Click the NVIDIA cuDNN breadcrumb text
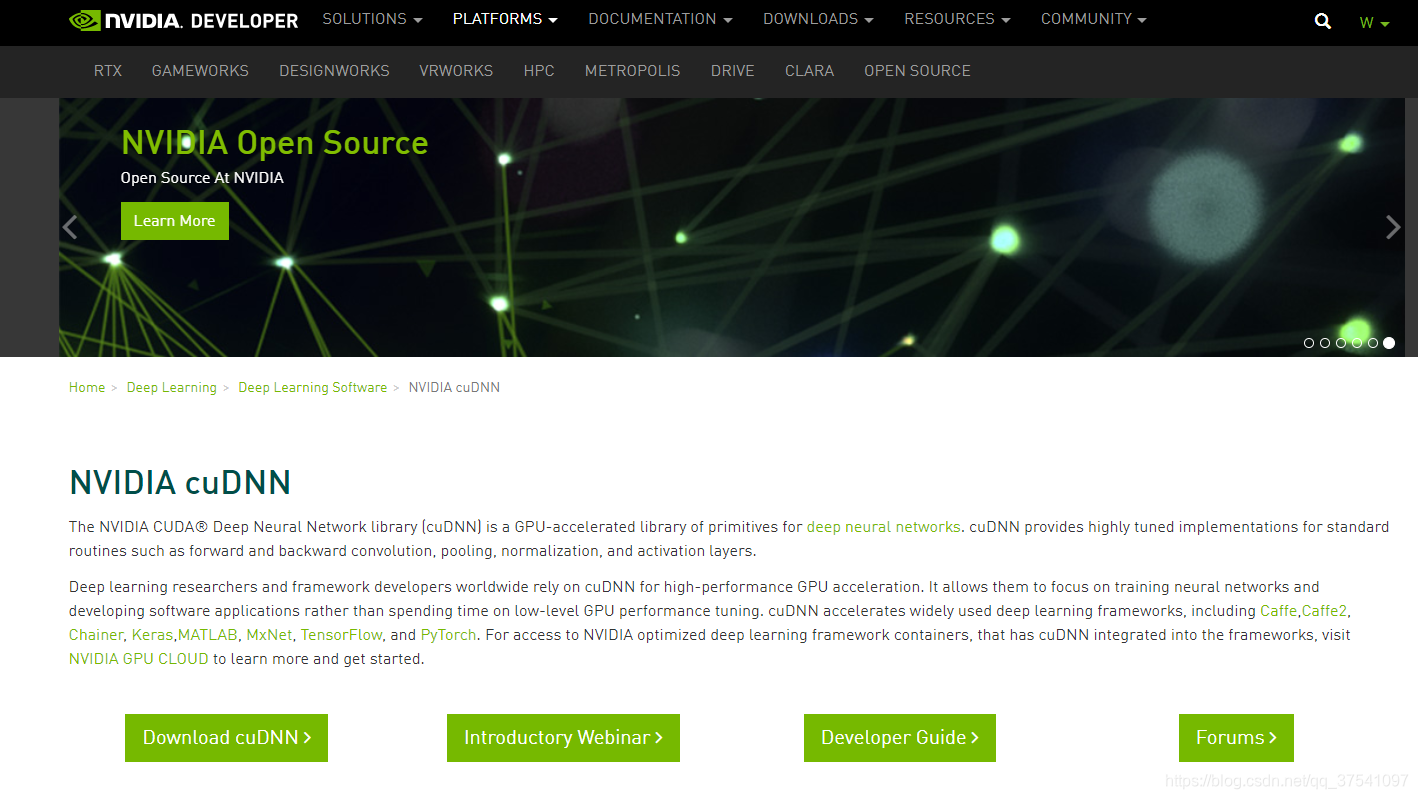 pyautogui.click(x=454, y=388)
